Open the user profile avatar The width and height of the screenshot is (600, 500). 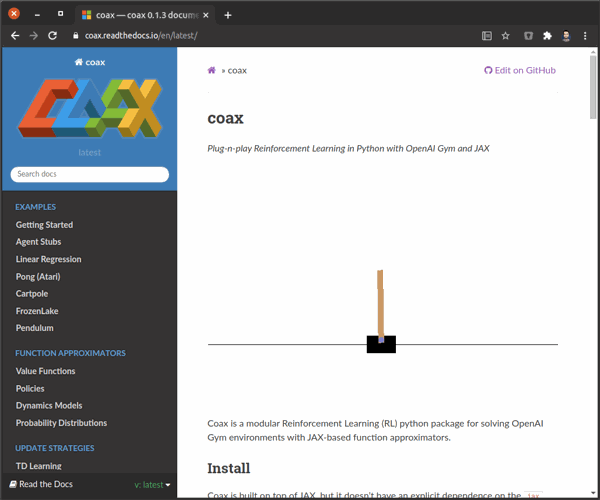[x=566, y=36]
